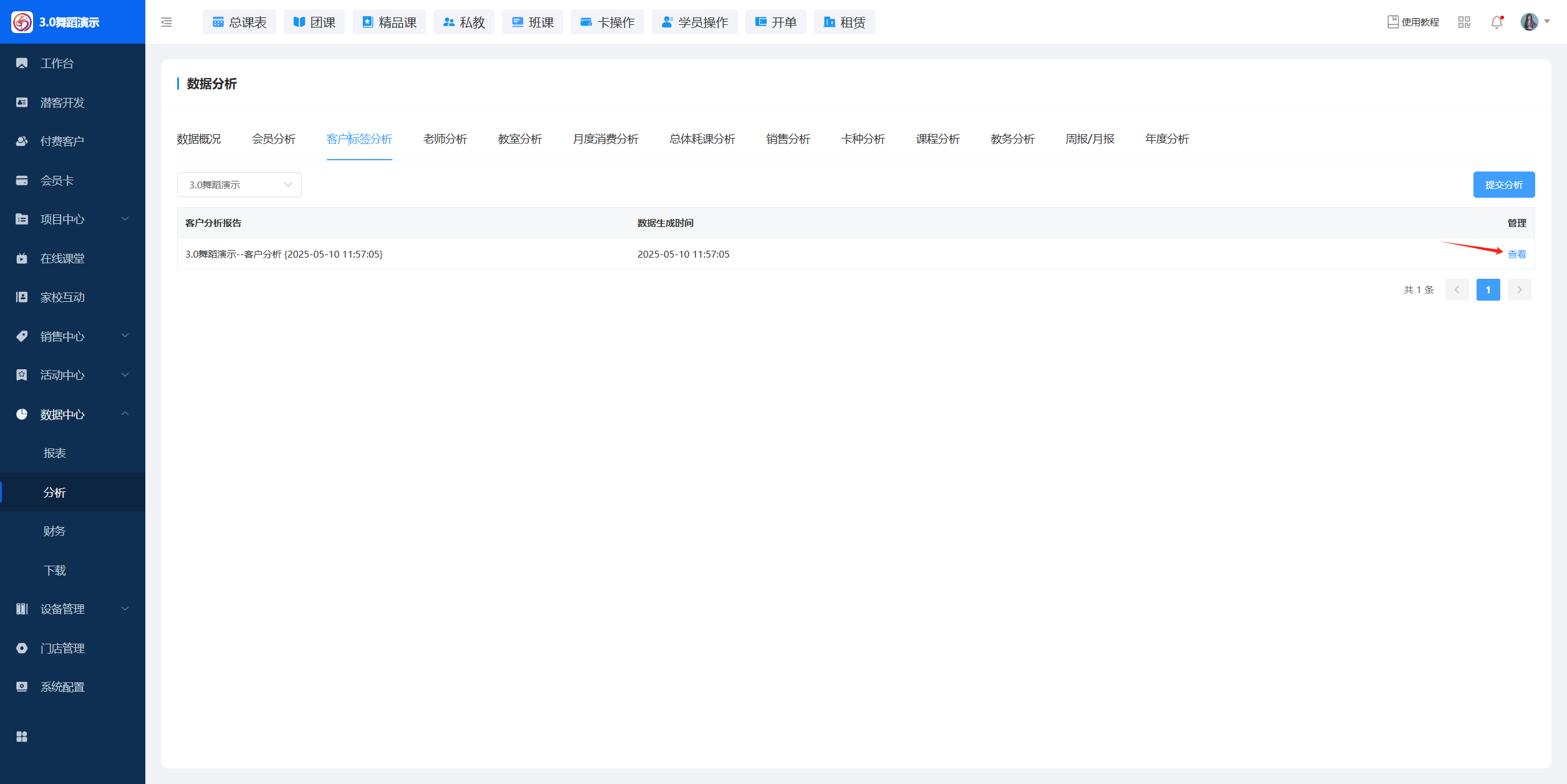Switch to the 老师分析 tab
1567x784 pixels.
[x=445, y=138]
